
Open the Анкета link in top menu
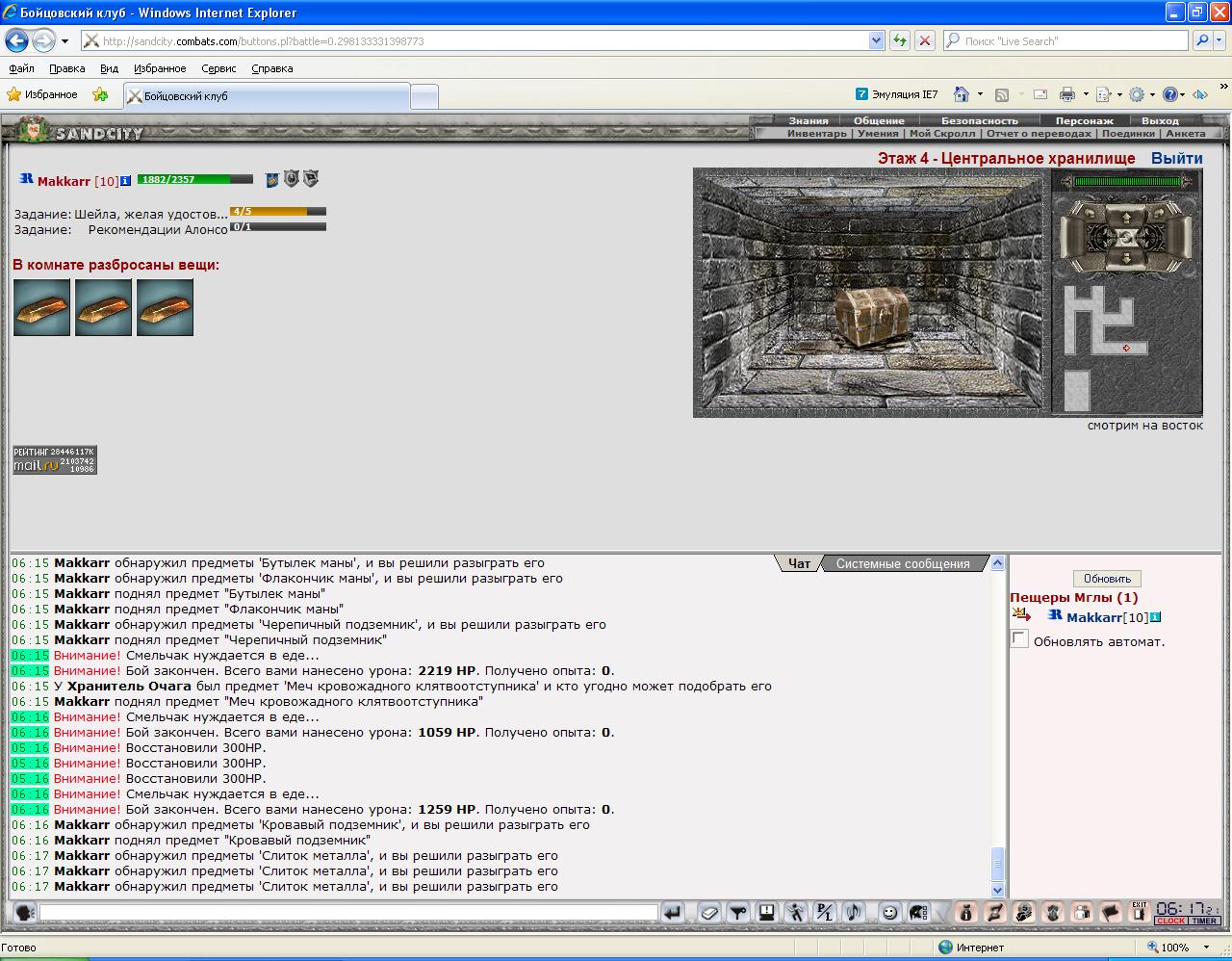(1186, 133)
